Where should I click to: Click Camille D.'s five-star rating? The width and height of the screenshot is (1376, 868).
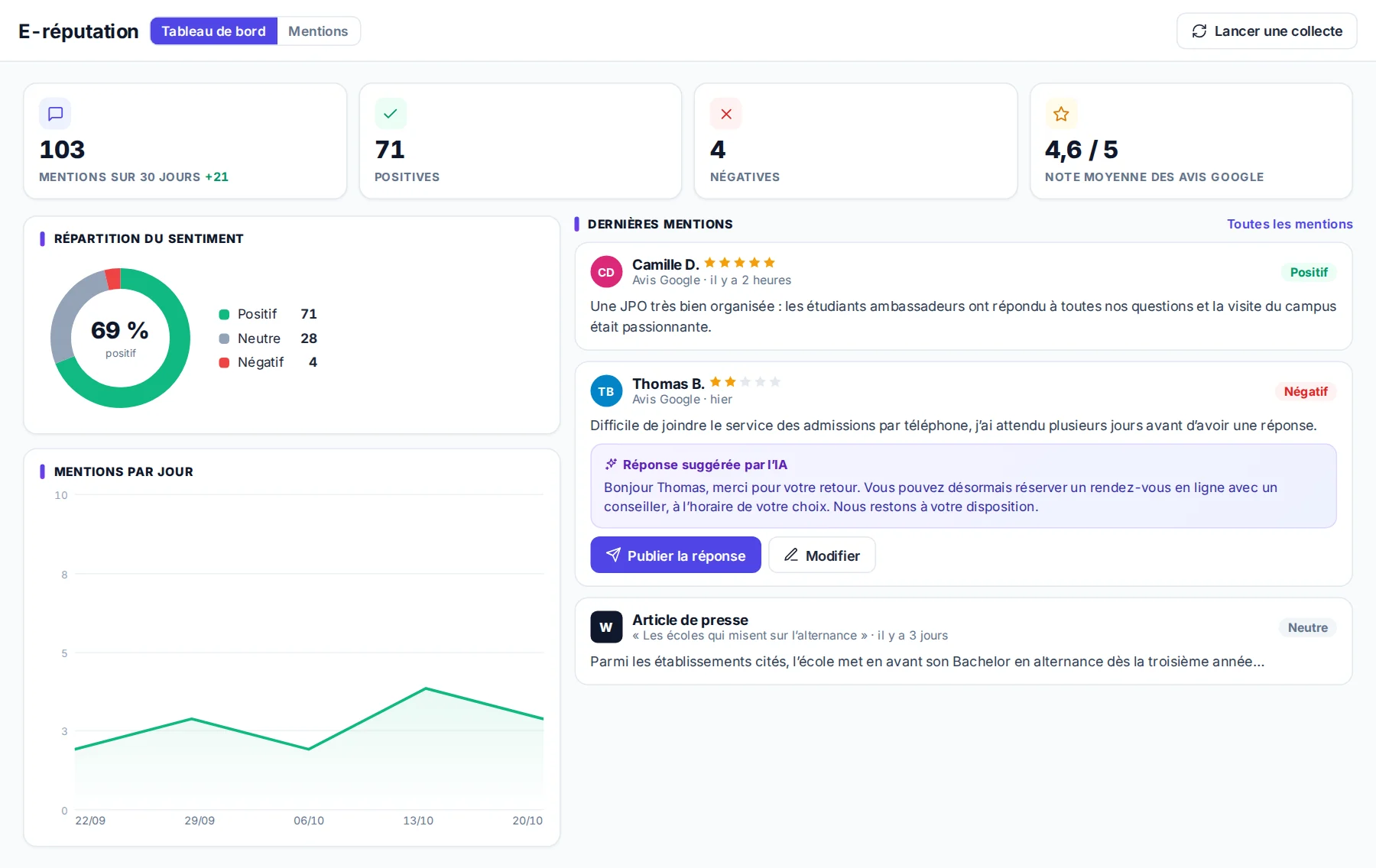(x=739, y=263)
